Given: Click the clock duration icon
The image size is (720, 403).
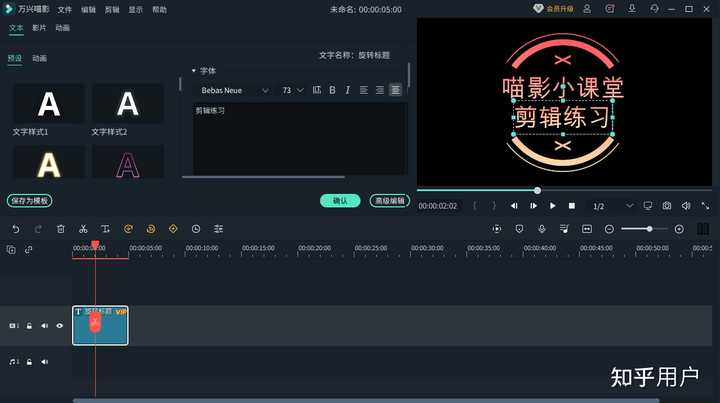Looking at the screenshot, I should point(196,229).
